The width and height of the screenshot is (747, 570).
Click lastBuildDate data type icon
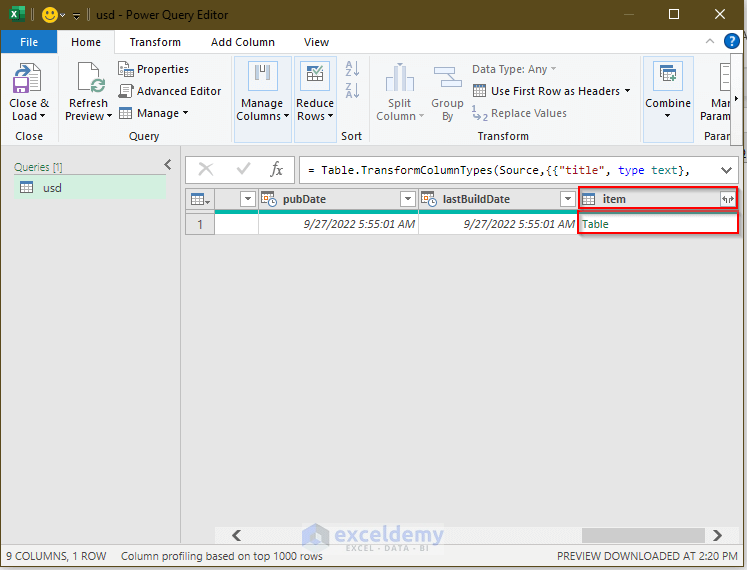429,199
